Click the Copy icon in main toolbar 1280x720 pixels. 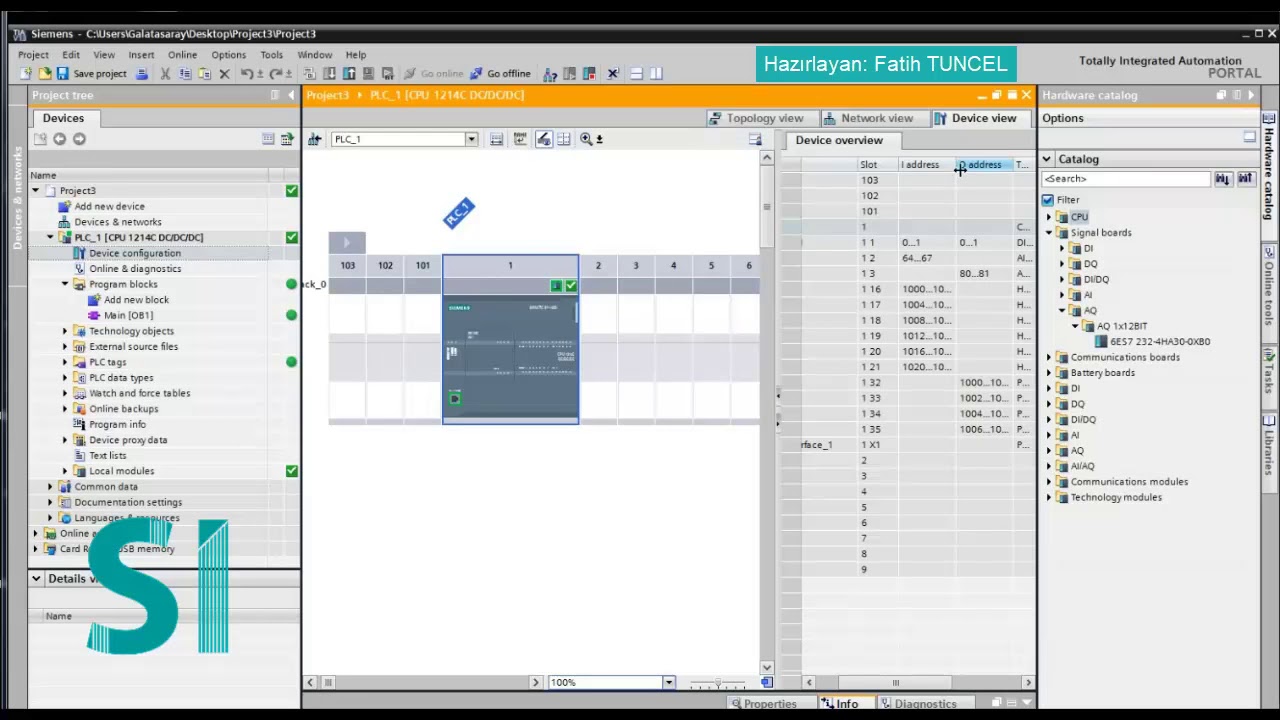pyautogui.click(x=185, y=73)
